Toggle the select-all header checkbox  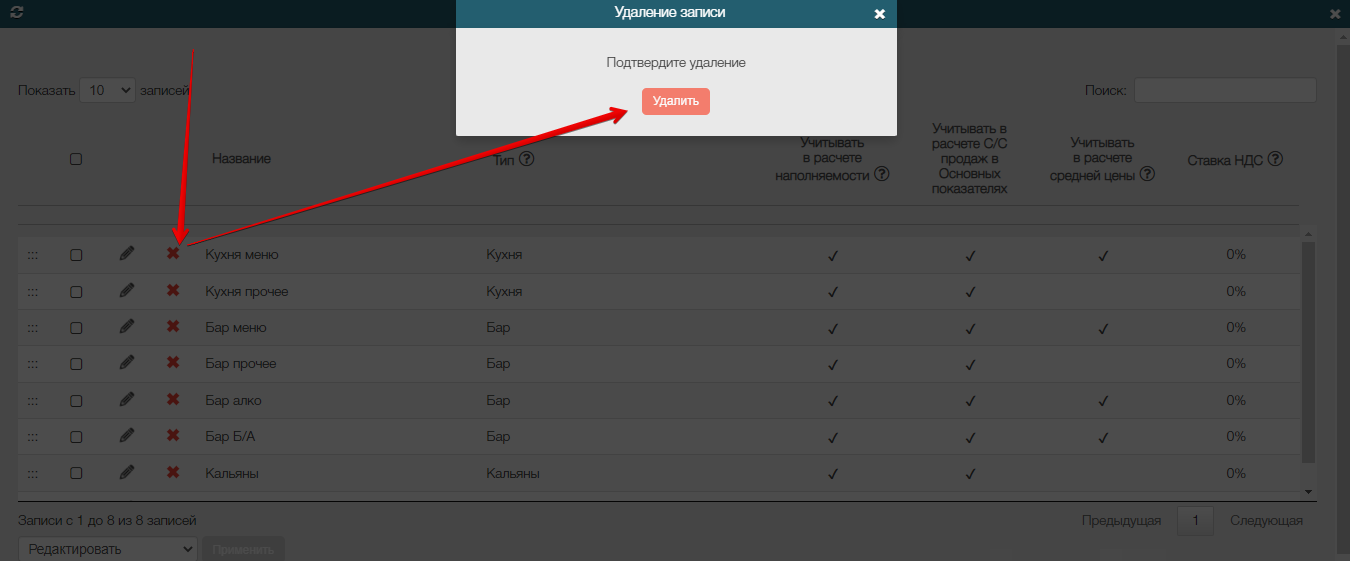click(x=76, y=159)
